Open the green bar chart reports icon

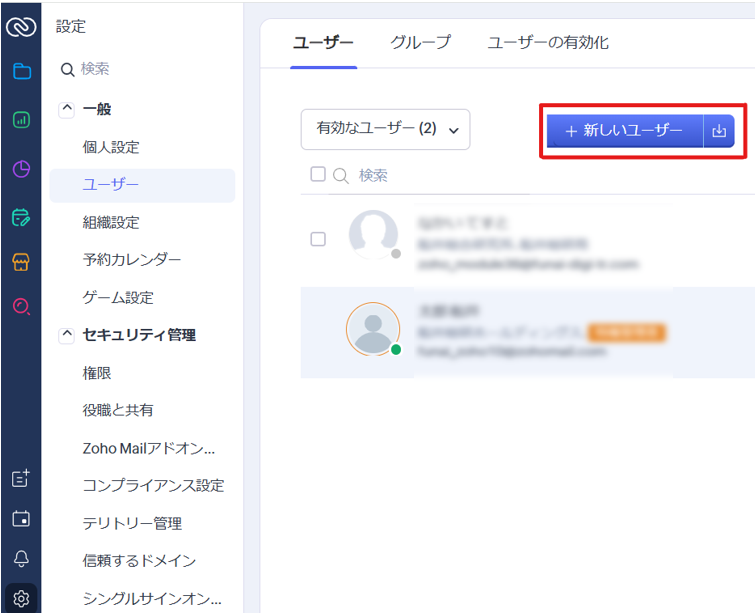(21, 119)
